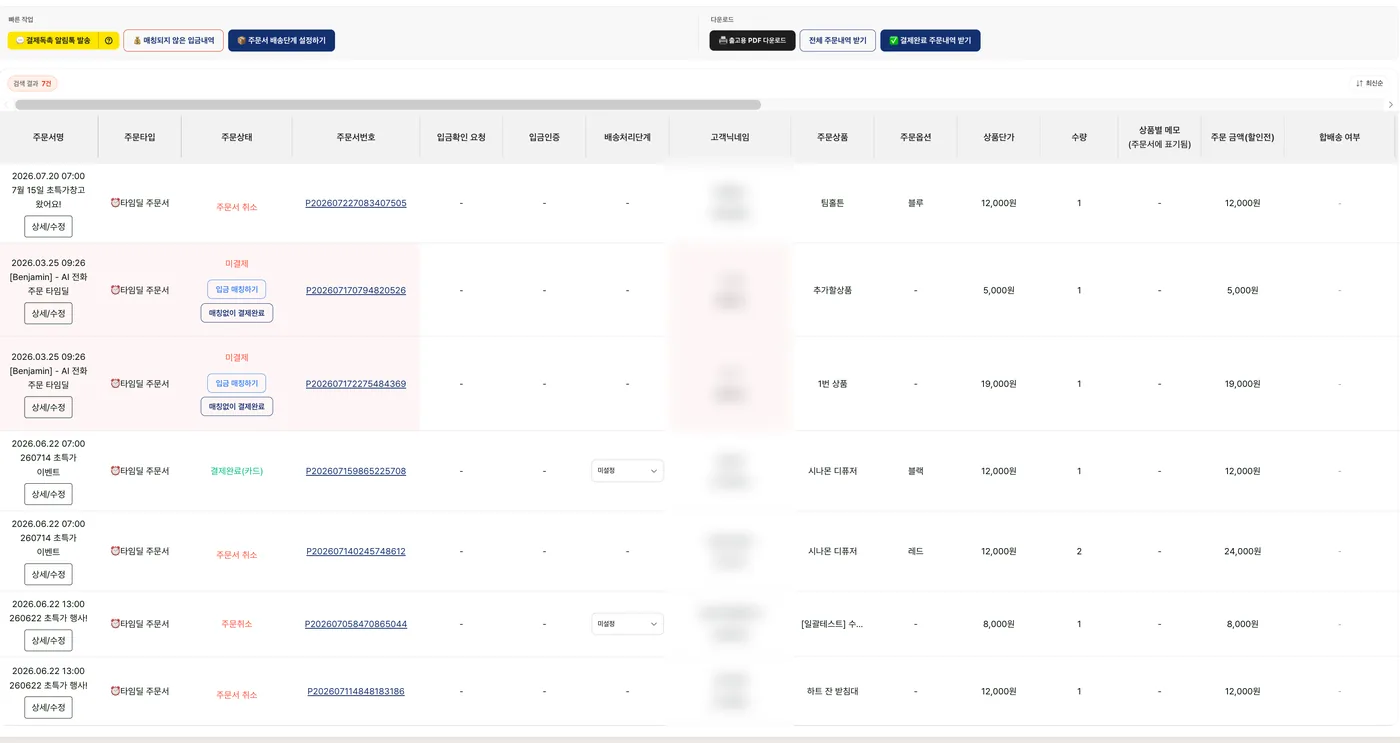Click the 1번 상품 product cell
This screenshot has height=743, width=1400.
click(x=832, y=384)
